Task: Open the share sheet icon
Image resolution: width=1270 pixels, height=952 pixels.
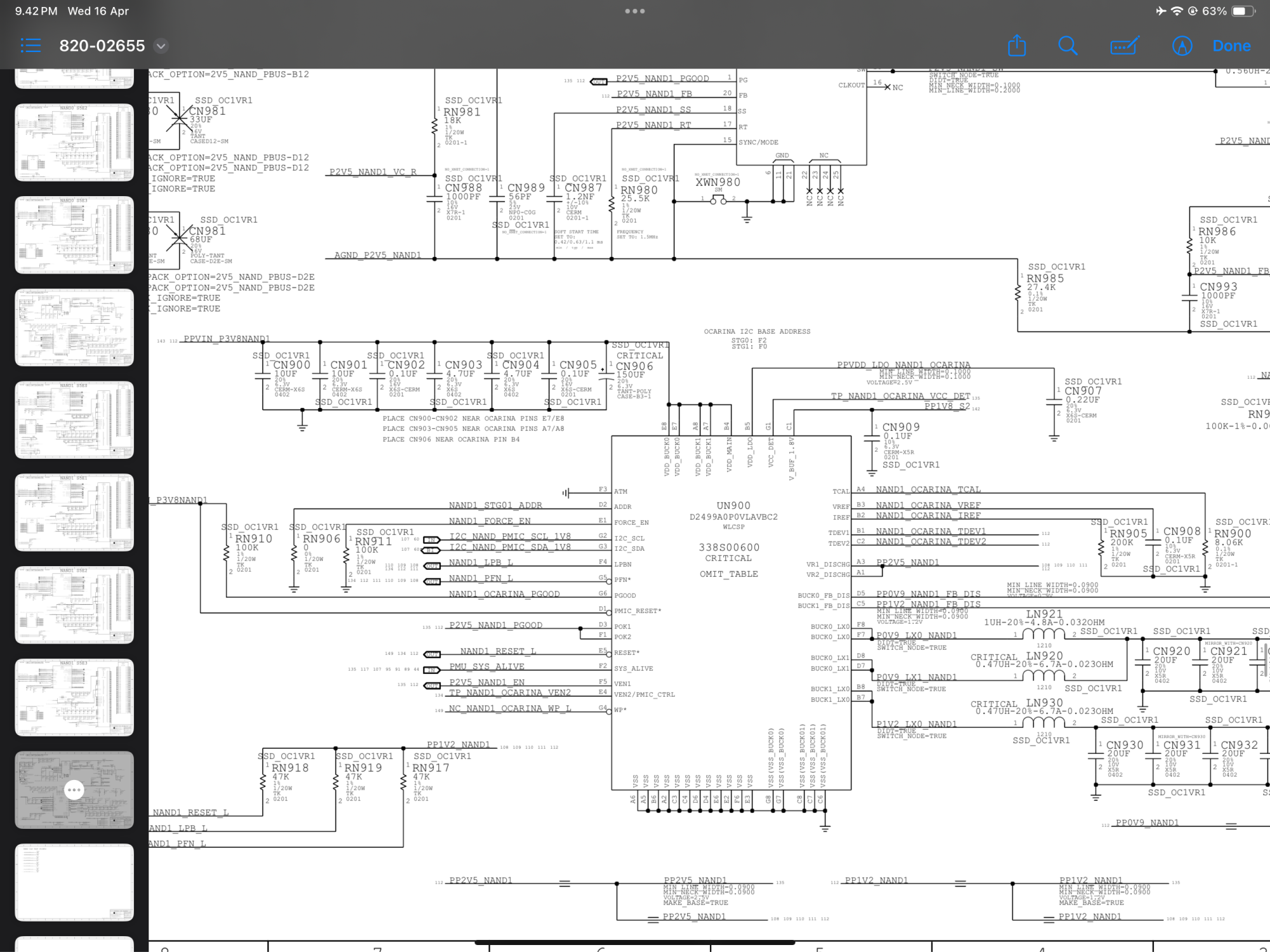Action: click(1017, 46)
